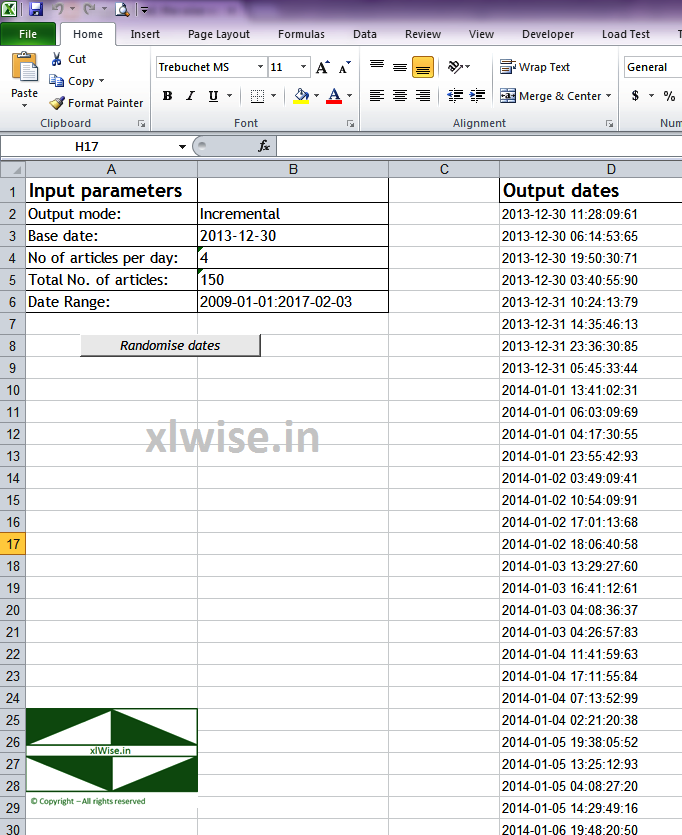
Task: Click the Orientation text angle icon
Action: click(x=455, y=67)
